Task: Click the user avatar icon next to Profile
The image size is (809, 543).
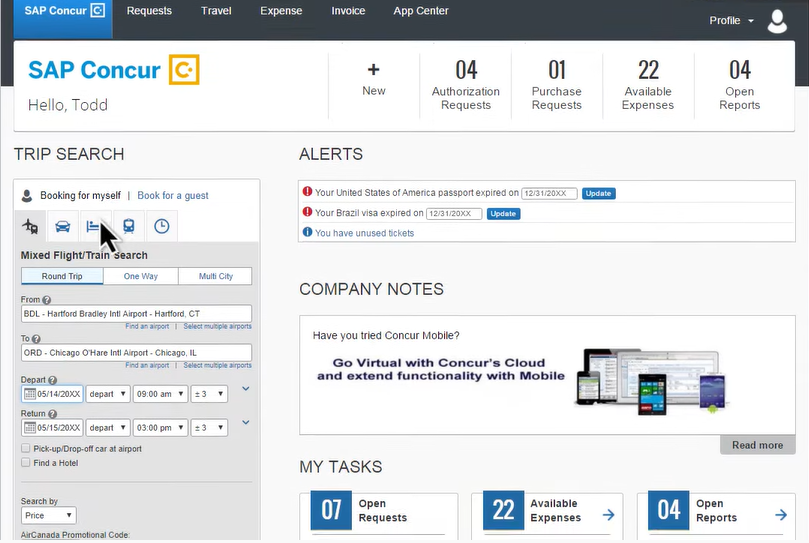Action: click(x=777, y=21)
